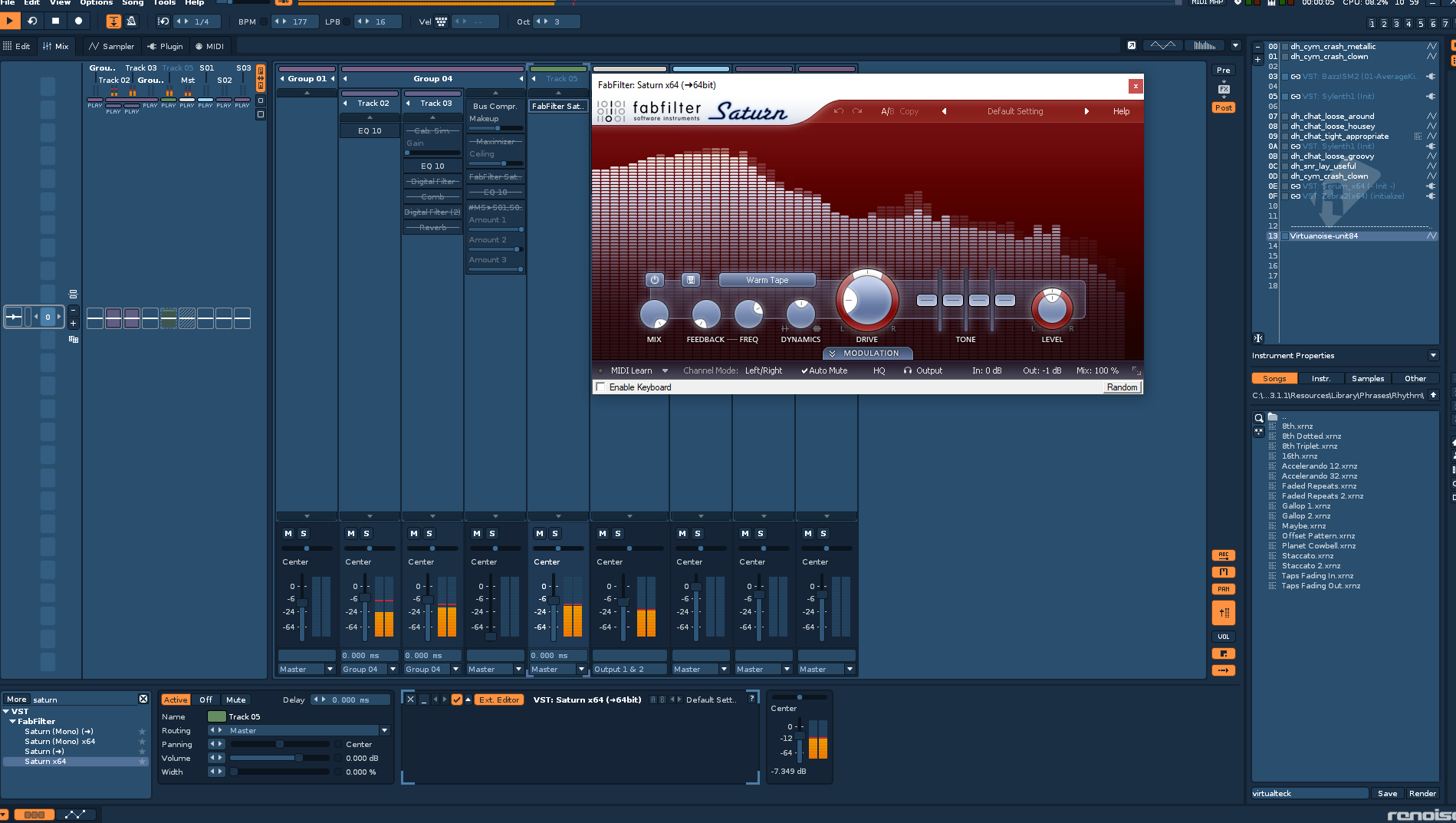The width and height of the screenshot is (1456, 823).
Task: Adjust the track Volume slider
Action: tap(279, 758)
